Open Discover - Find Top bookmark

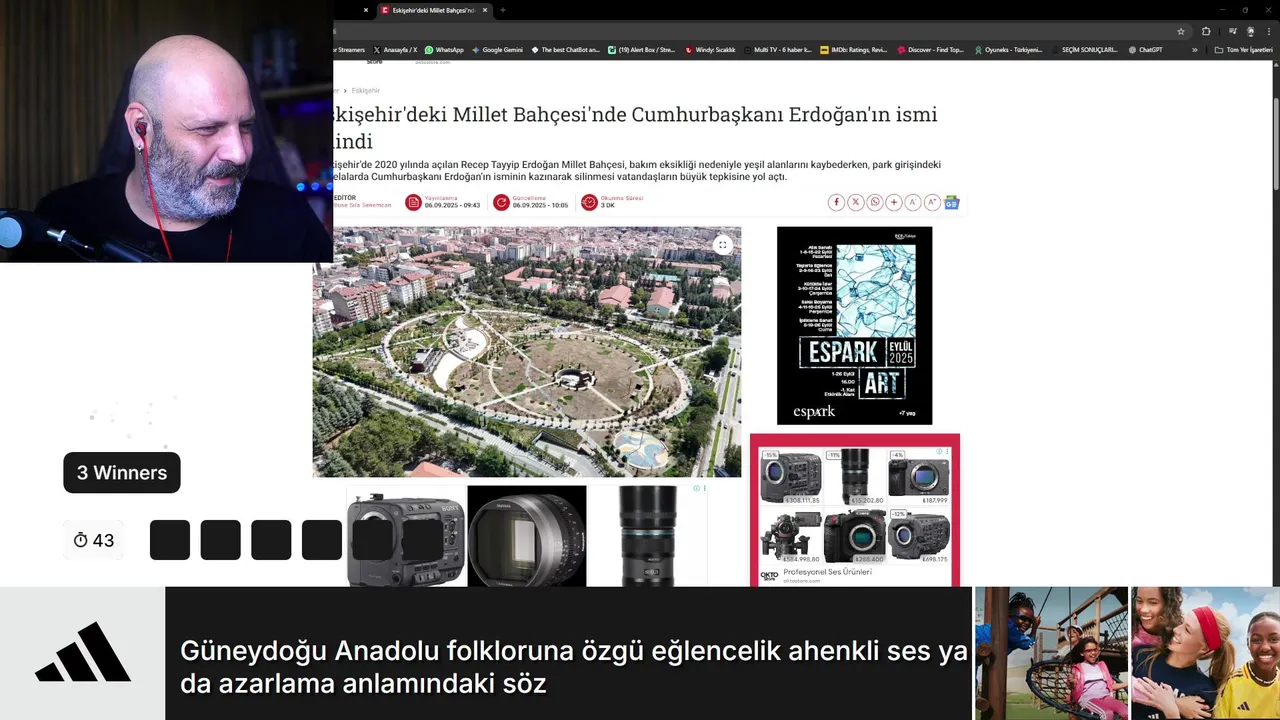[x=931, y=49]
